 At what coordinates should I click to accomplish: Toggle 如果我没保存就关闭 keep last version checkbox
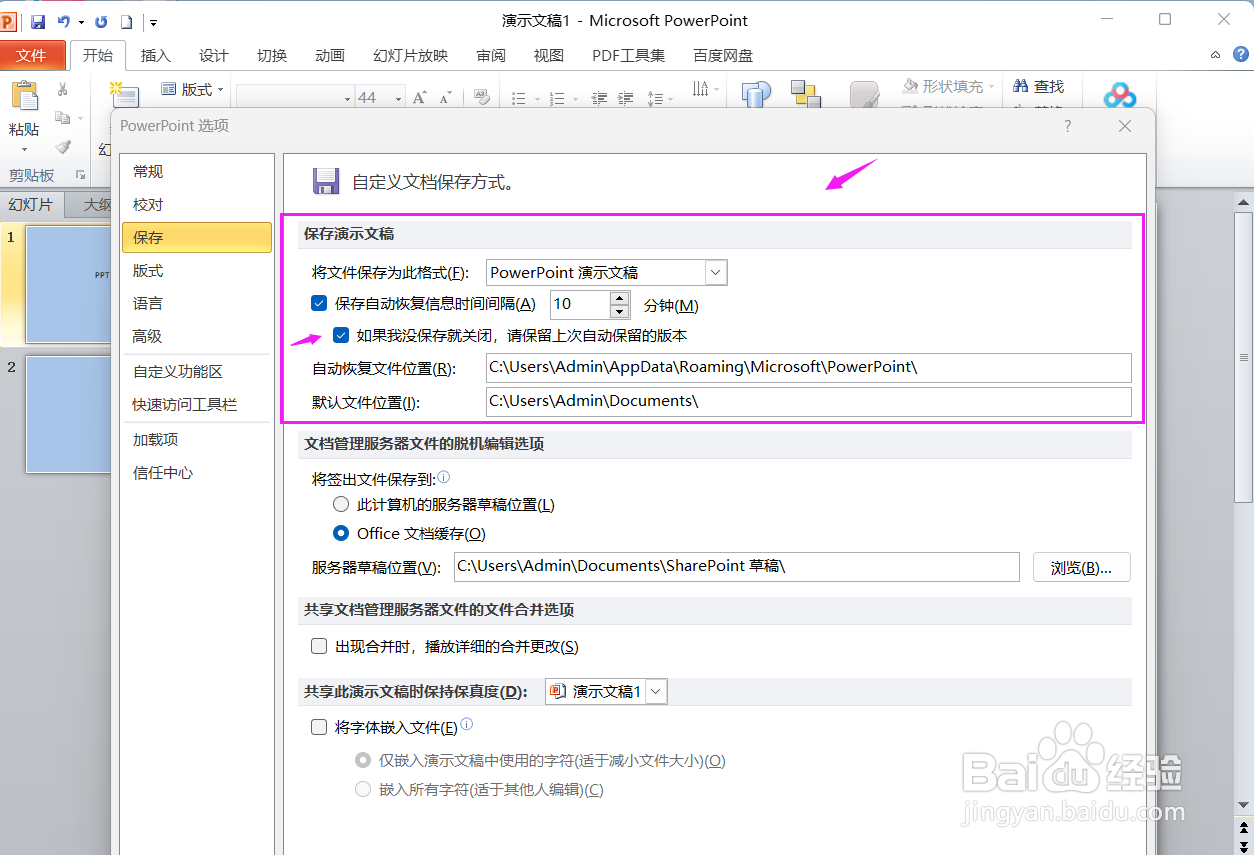coord(342,336)
